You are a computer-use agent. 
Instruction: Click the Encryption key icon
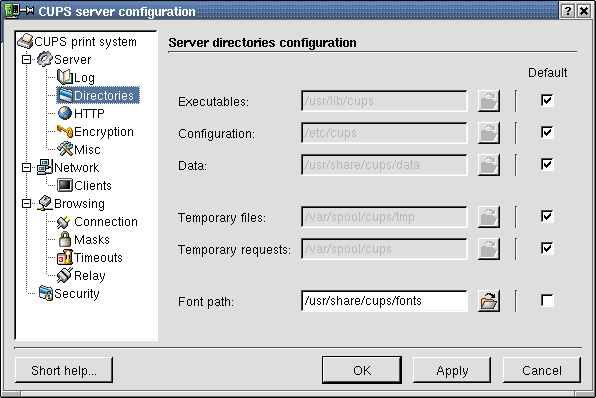[x=65, y=131]
